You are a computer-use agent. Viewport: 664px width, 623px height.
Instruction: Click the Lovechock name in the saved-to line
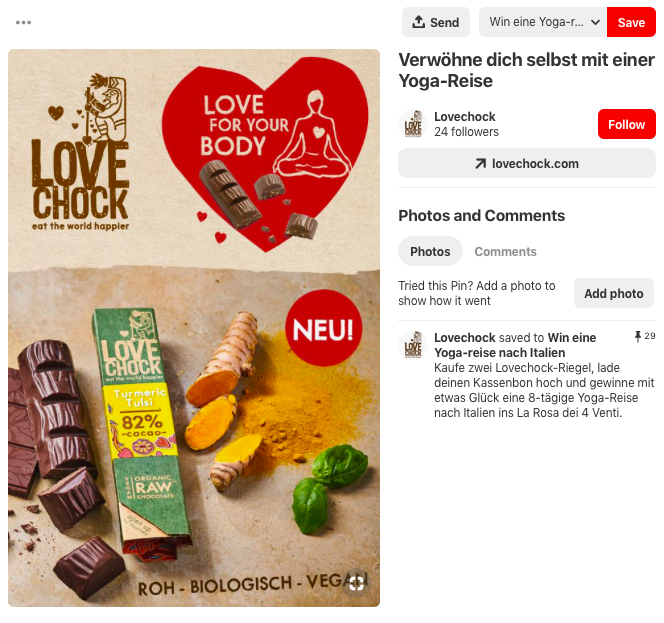tap(465, 338)
